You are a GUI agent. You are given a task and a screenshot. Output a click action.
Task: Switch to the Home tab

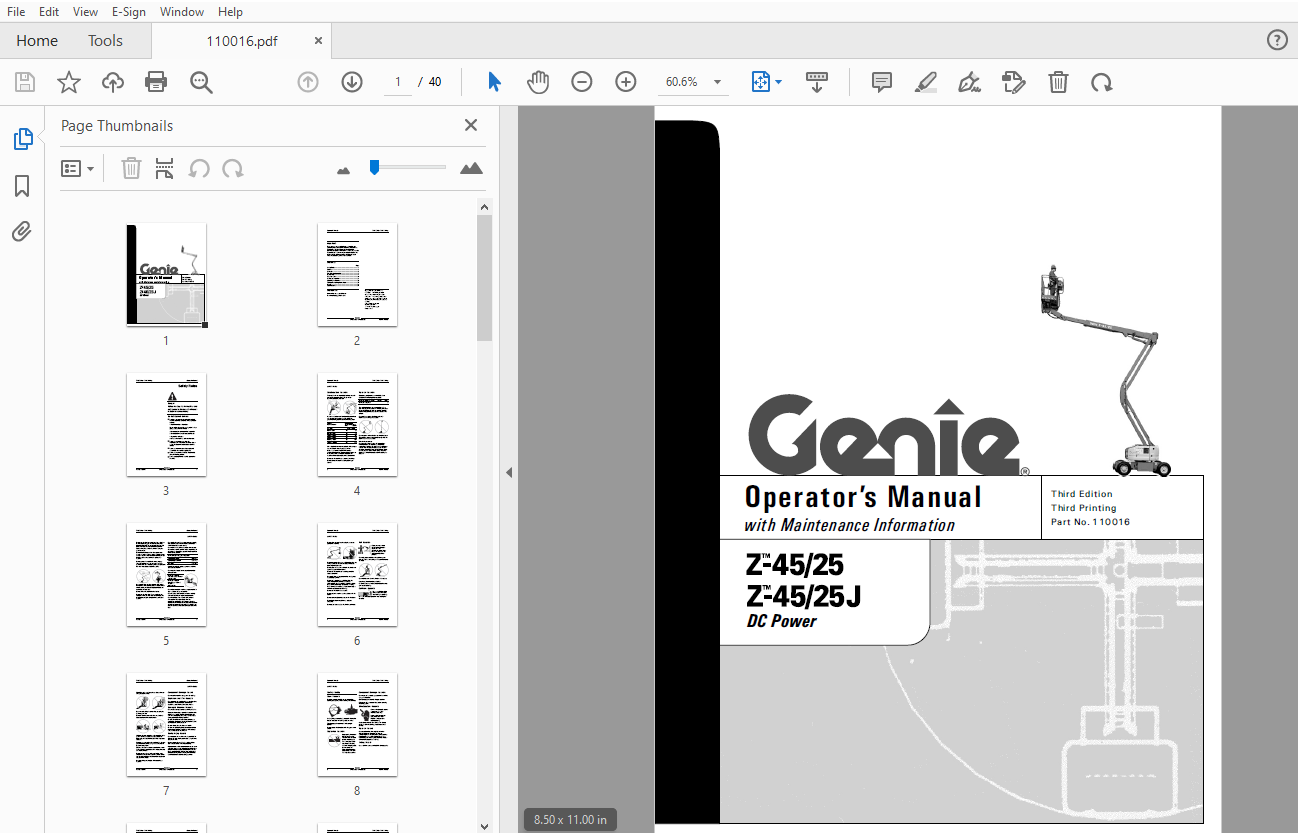(37, 41)
